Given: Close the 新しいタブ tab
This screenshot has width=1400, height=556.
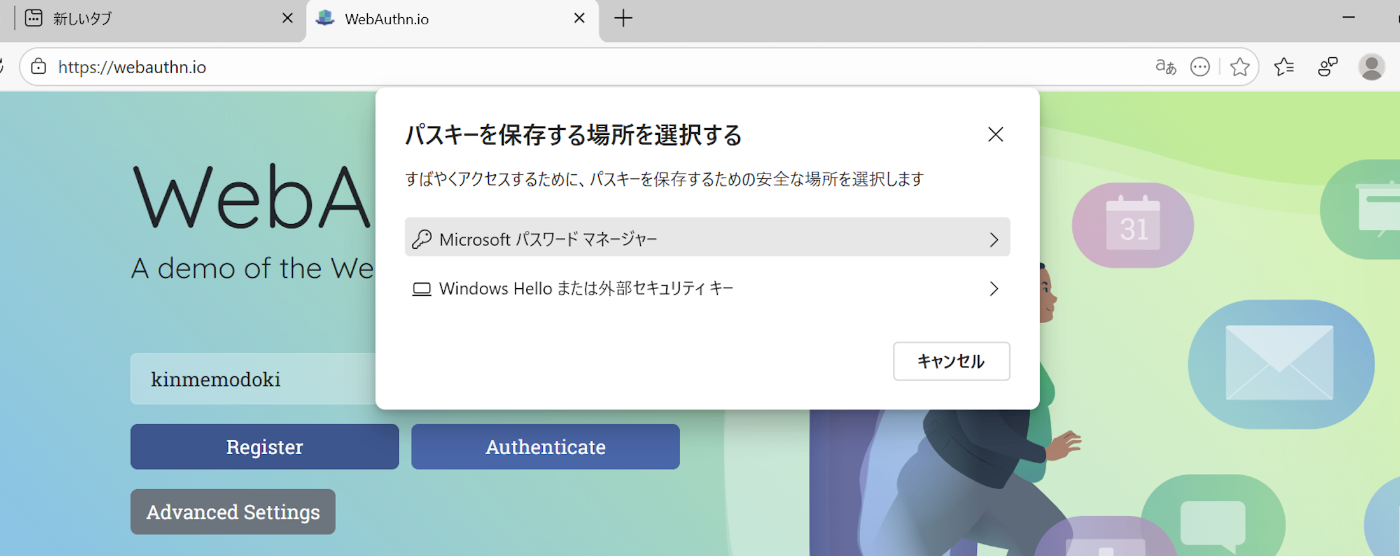Looking at the screenshot, I should pos(288,18).
